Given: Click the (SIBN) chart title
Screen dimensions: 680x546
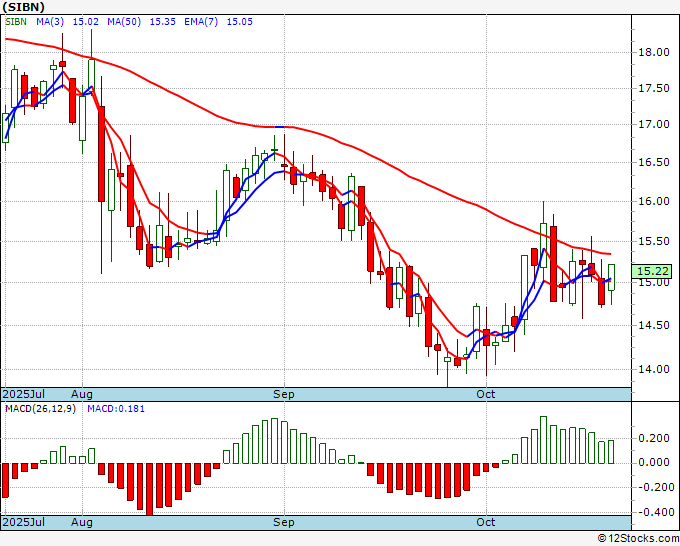Looking at the screenshot, I should click(x=23, y=7).
